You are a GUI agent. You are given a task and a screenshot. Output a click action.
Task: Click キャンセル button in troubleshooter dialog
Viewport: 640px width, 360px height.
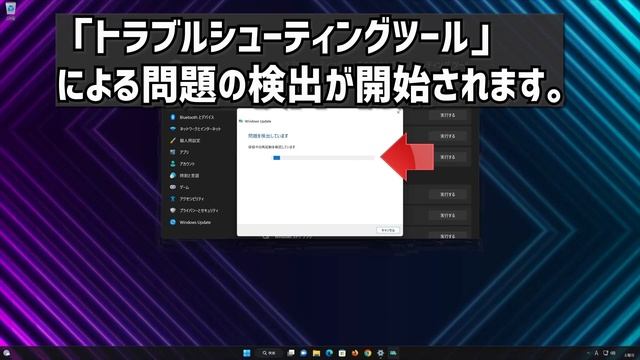click(x=388, y=230)
